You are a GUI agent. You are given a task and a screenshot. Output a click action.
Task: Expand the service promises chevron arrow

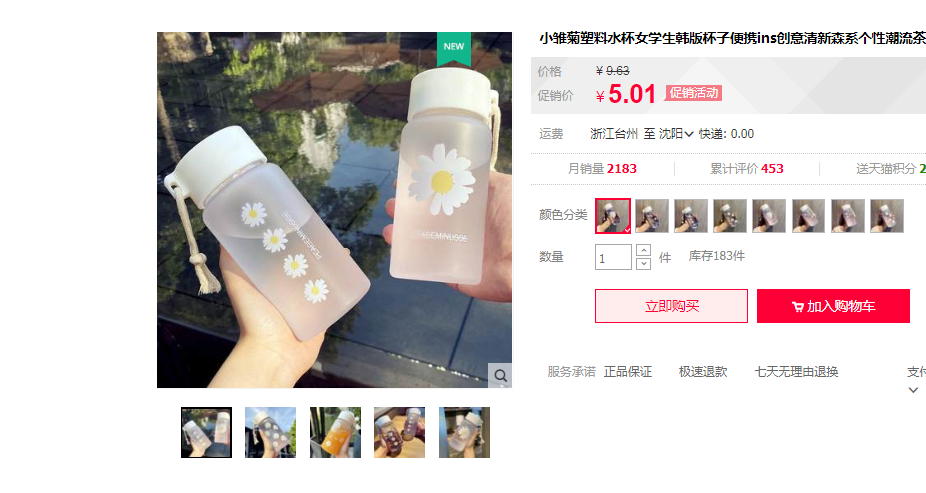click(x=913, y=390)
